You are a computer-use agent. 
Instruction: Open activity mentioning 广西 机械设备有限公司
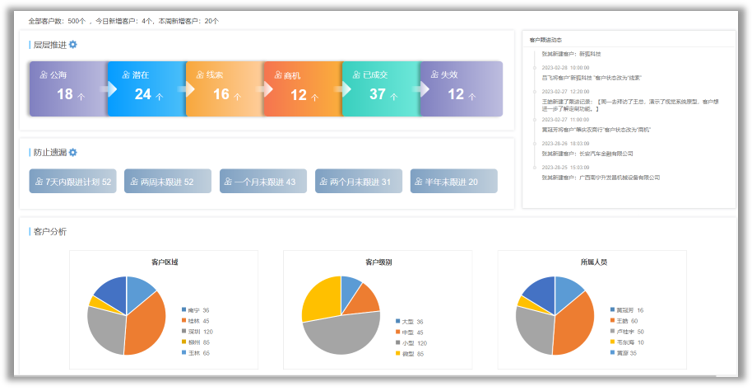point(601,177)
